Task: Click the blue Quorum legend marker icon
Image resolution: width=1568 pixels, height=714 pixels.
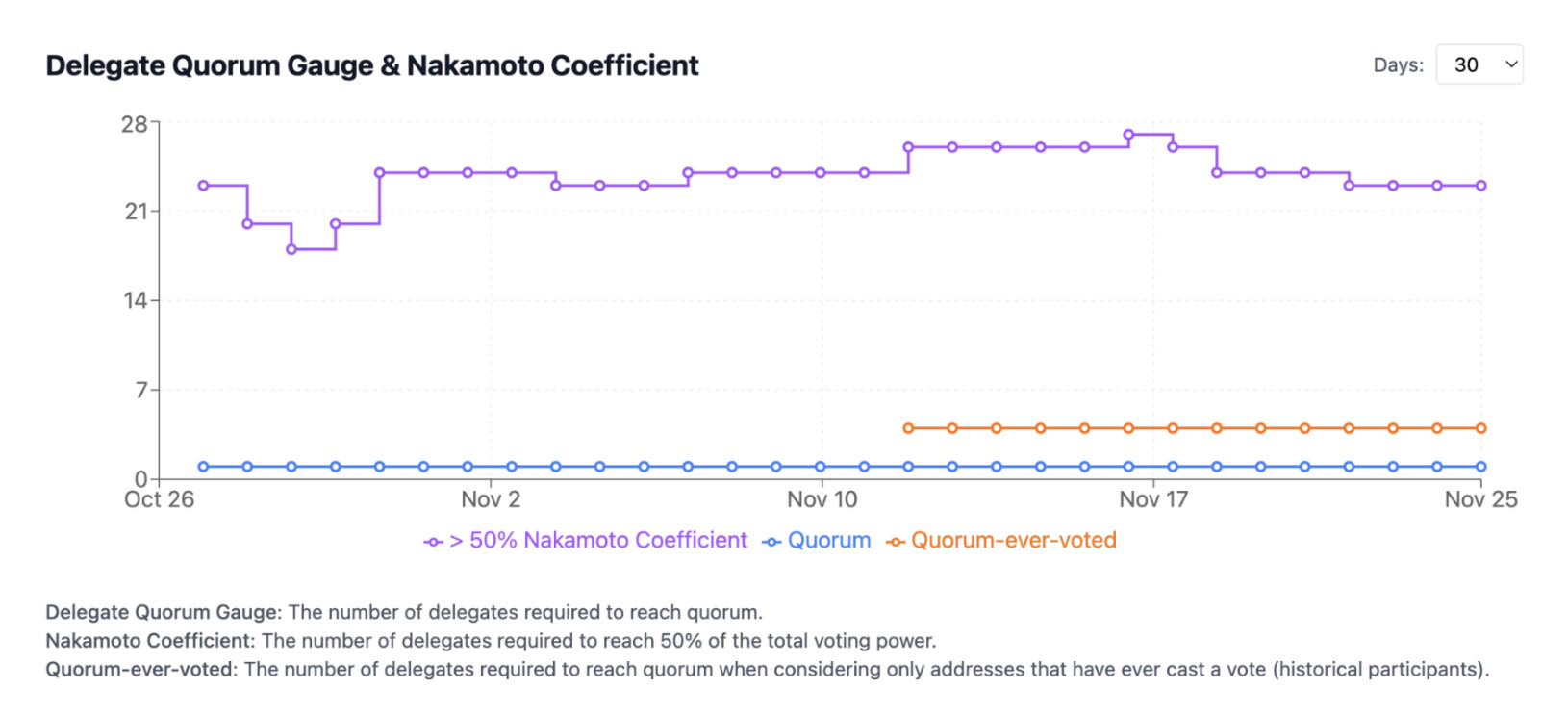Action: pos(771,542)
